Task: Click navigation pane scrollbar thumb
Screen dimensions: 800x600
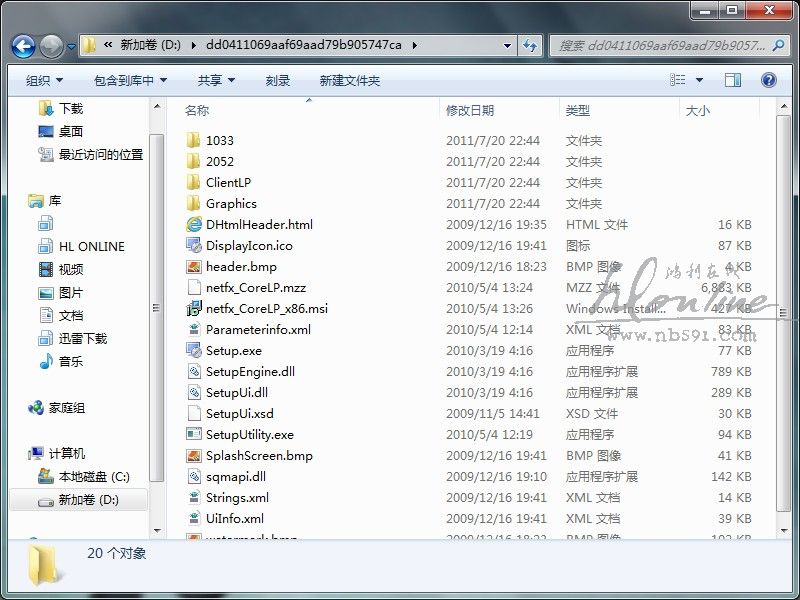Action: 157,308
